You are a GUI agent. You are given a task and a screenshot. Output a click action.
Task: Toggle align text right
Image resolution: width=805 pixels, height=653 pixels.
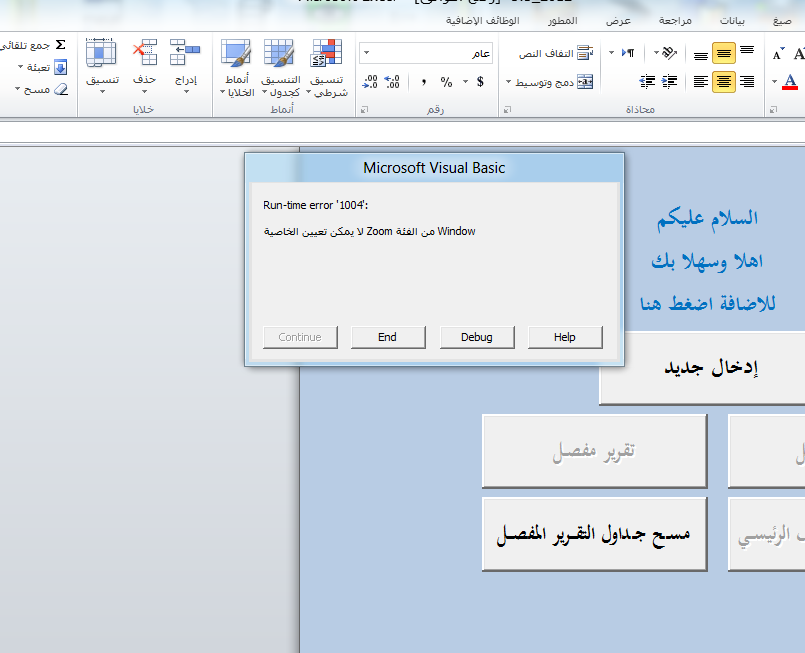point(747,82)
